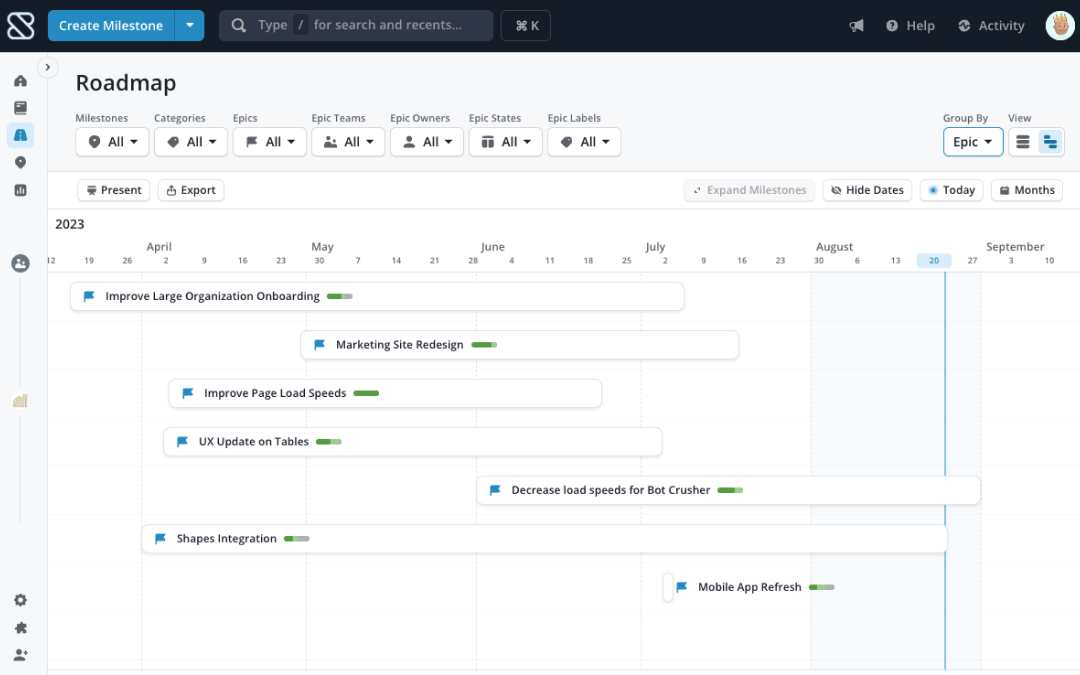
Task: Click the Export button above the timeline
Action: 190,190
